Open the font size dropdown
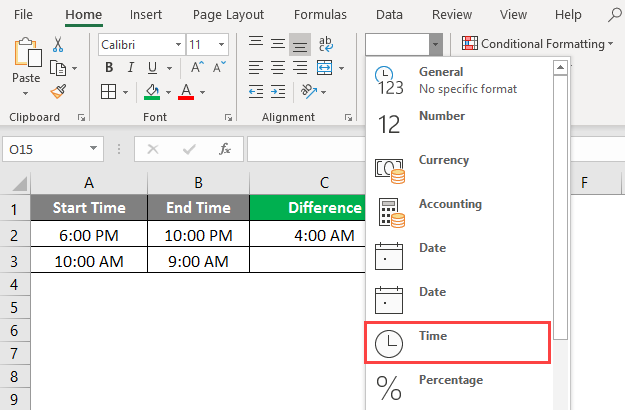This screenshot has height=410, width=625. click(221, 44)
